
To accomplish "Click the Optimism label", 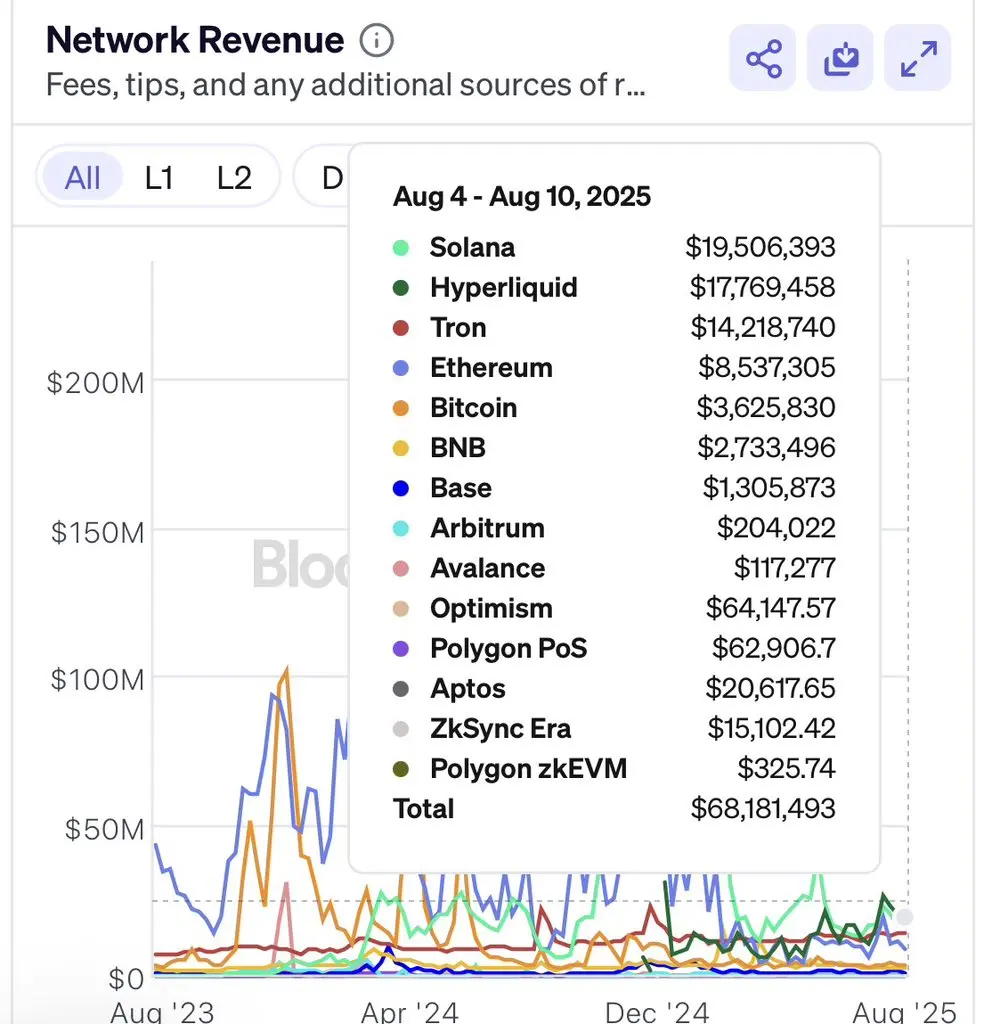I will pyautogui.click(x=491, y=609).
